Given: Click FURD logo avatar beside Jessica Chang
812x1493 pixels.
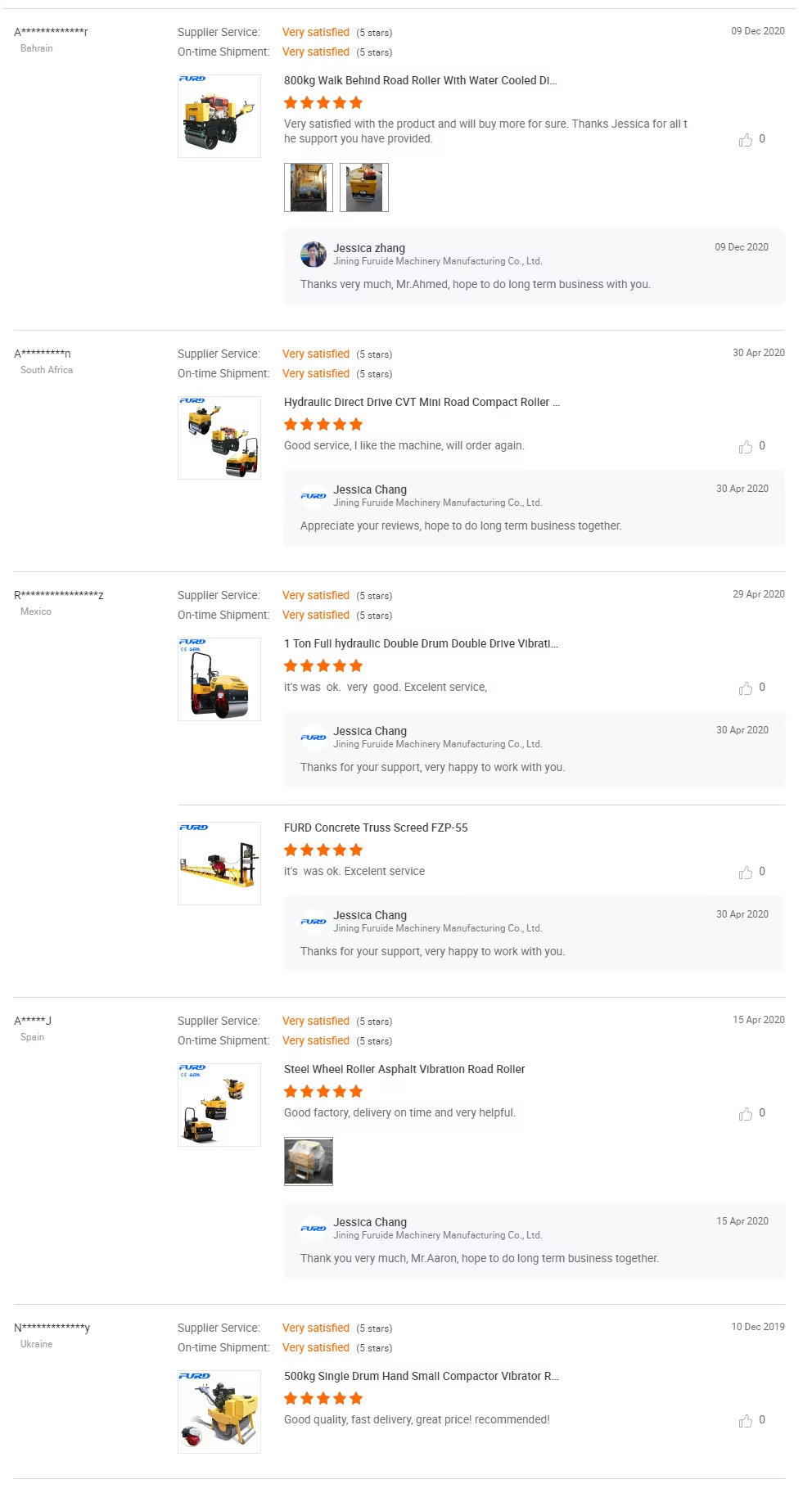Looking at the screenshot, I should pyautogui.click(x=313, y=495).
